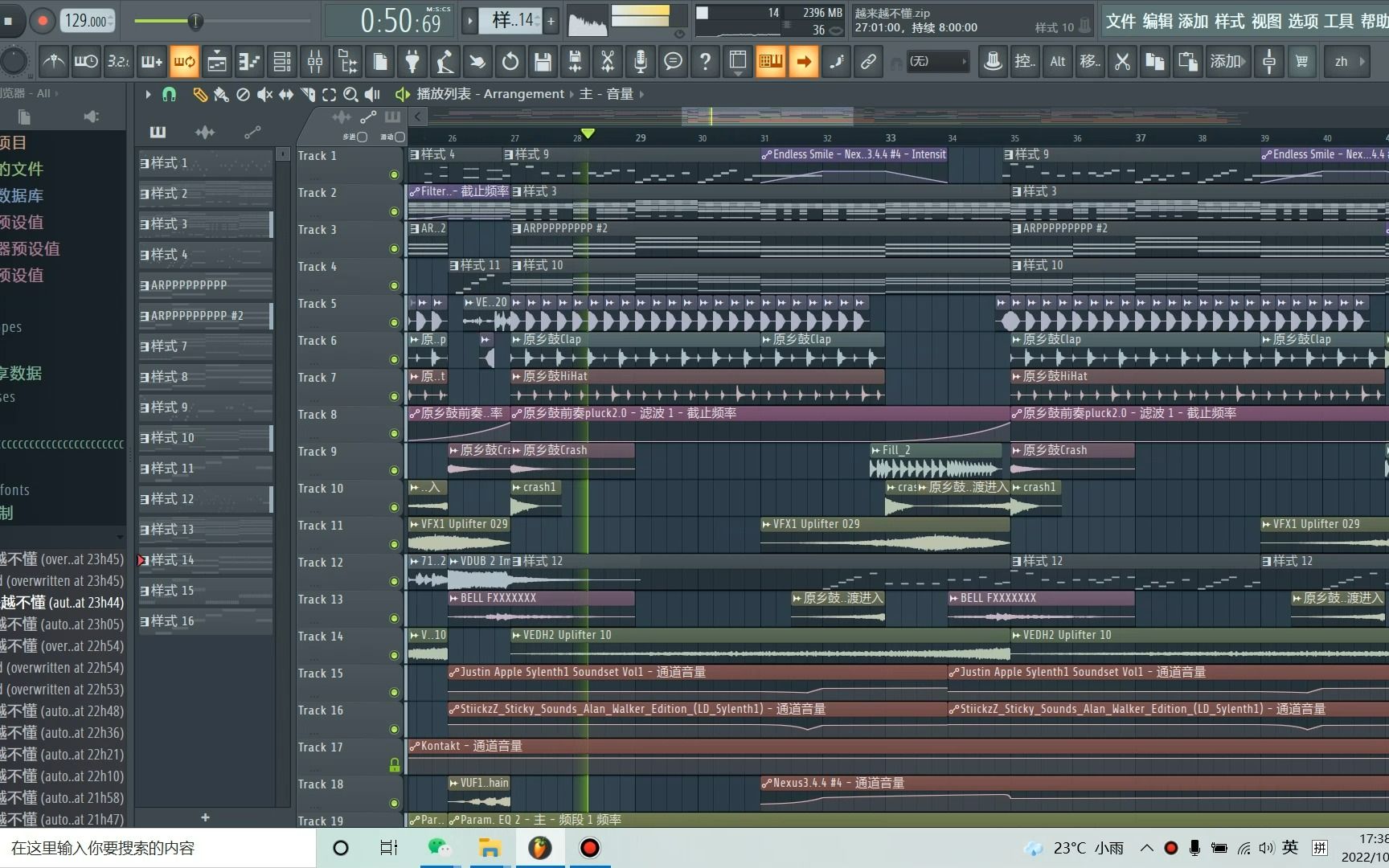Select ARPPPPPPPPP #2 in pattern picker

coord(206,316)
